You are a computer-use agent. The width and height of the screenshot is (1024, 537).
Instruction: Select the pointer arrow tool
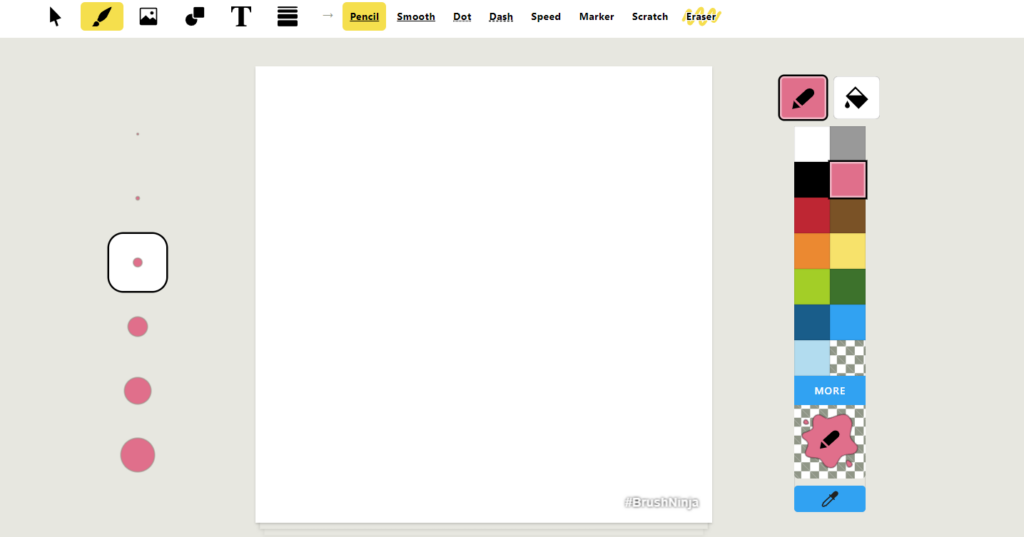[56, 16]
